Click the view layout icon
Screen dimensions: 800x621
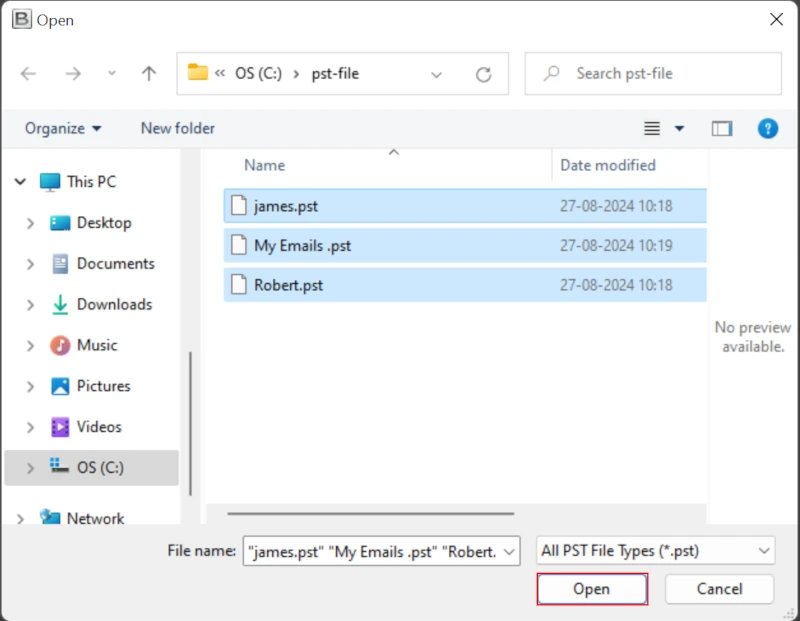[x=653, y=128]
